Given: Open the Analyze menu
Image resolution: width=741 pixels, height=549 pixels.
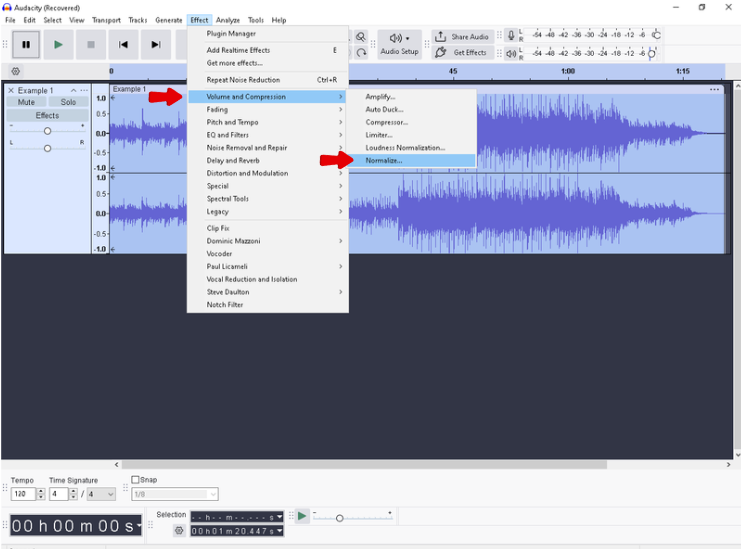Looking at the screenshot, I should pyautogui.click(x=227, y=20).
